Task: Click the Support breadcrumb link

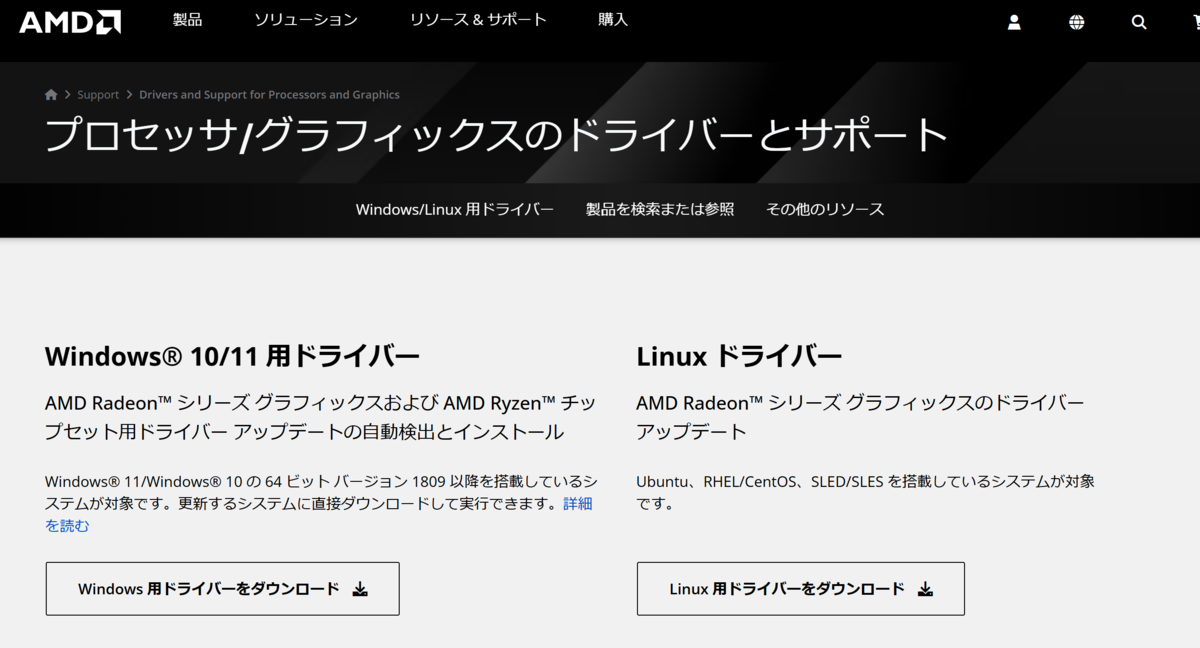Action: 98,95
